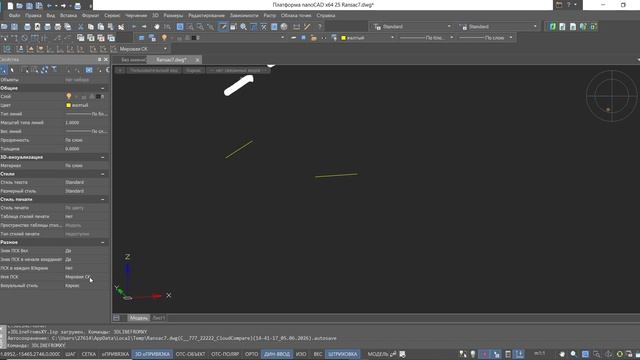Toggle СЕТКА grid mode in status bar
The height and width of the screenshot is (360, 640).
(89, 354)
